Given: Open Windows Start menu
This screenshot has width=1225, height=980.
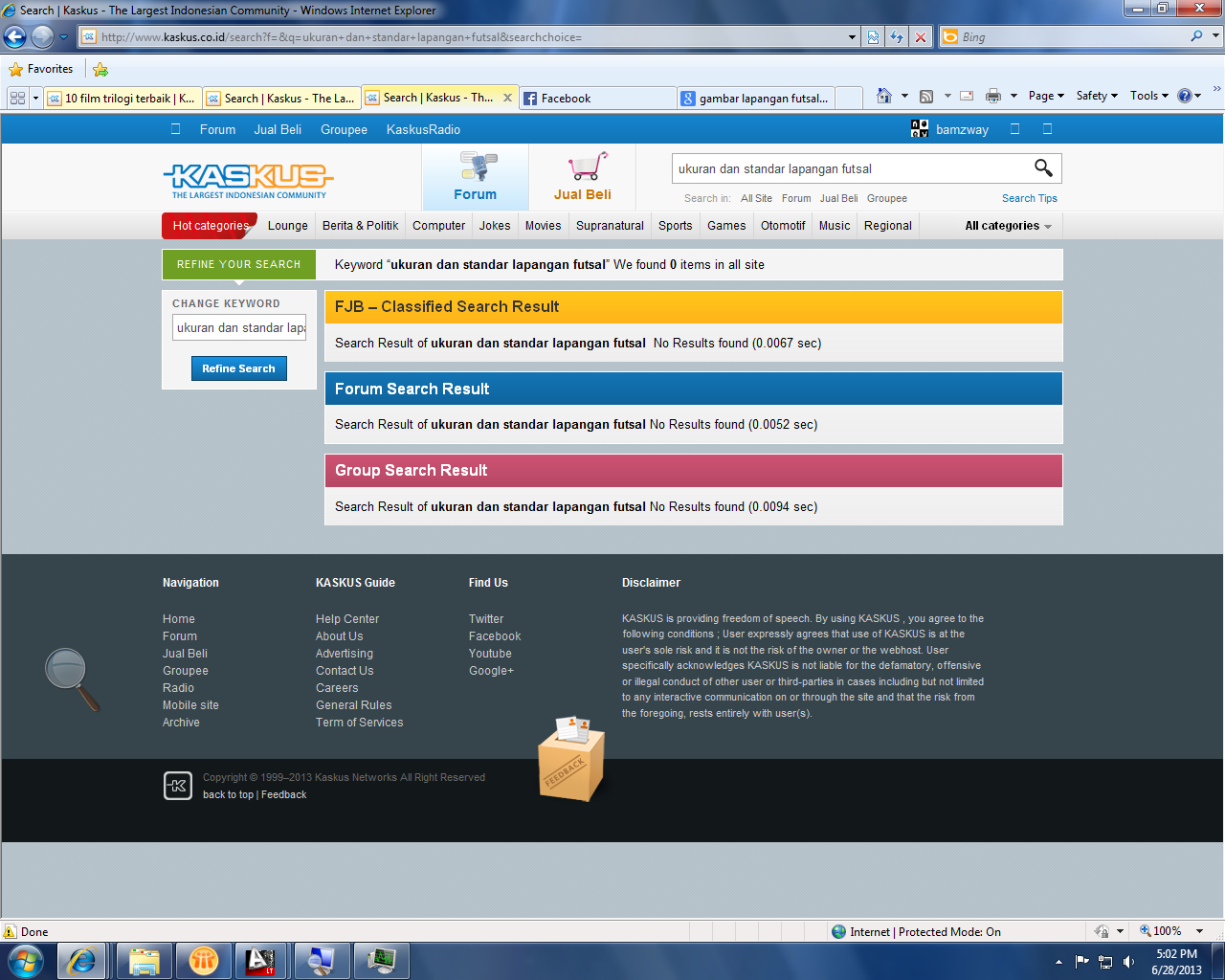Looking at the screenshot, I should (x=26, y=960).
